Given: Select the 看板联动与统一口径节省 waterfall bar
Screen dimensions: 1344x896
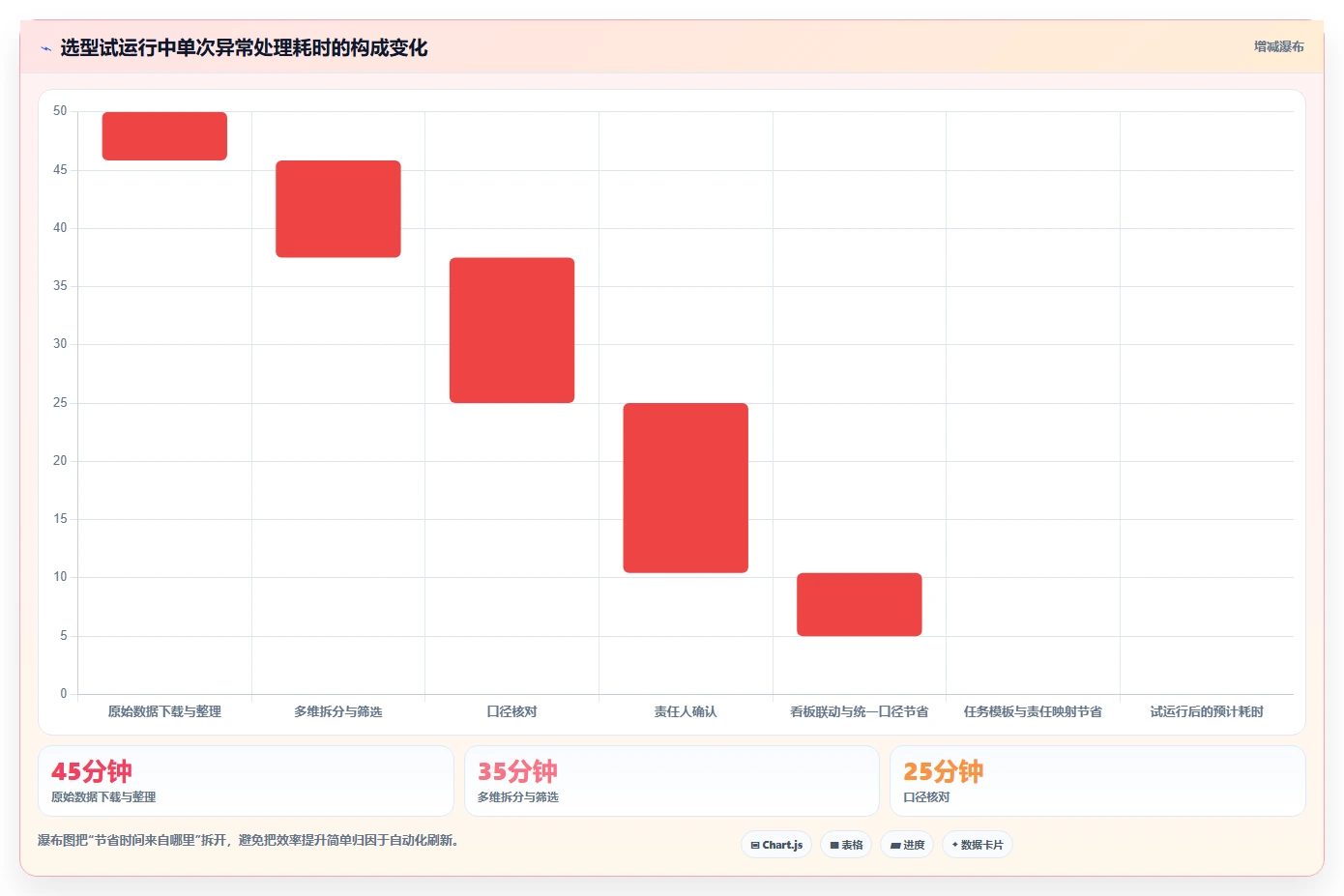Looking at the screenshot, I should pos(860,604).
